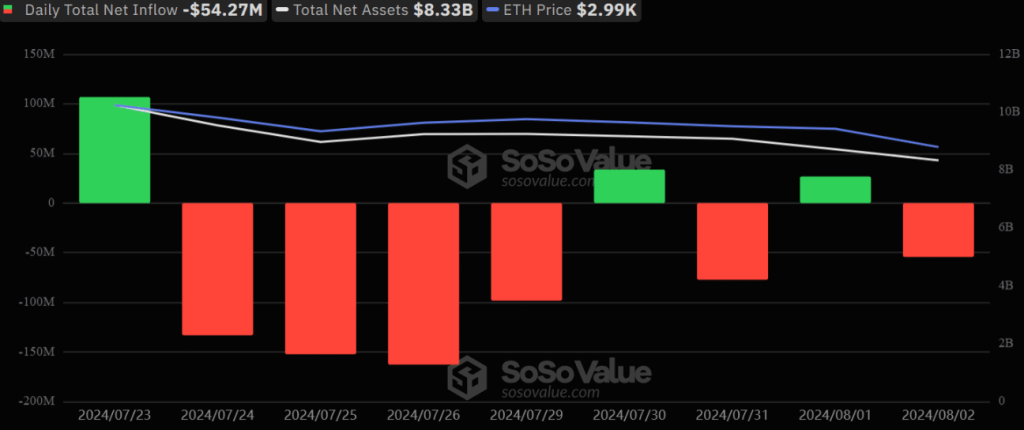This screenshot has width=1024, height=430.
Task: Select the largest red bar on 2024/07/26
Action: point(424,284)
